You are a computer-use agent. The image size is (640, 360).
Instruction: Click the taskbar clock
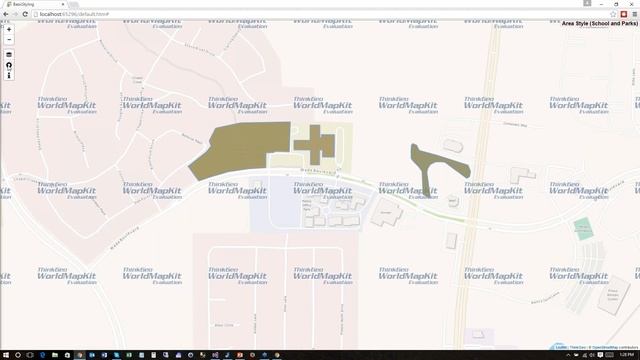point(627,355)
